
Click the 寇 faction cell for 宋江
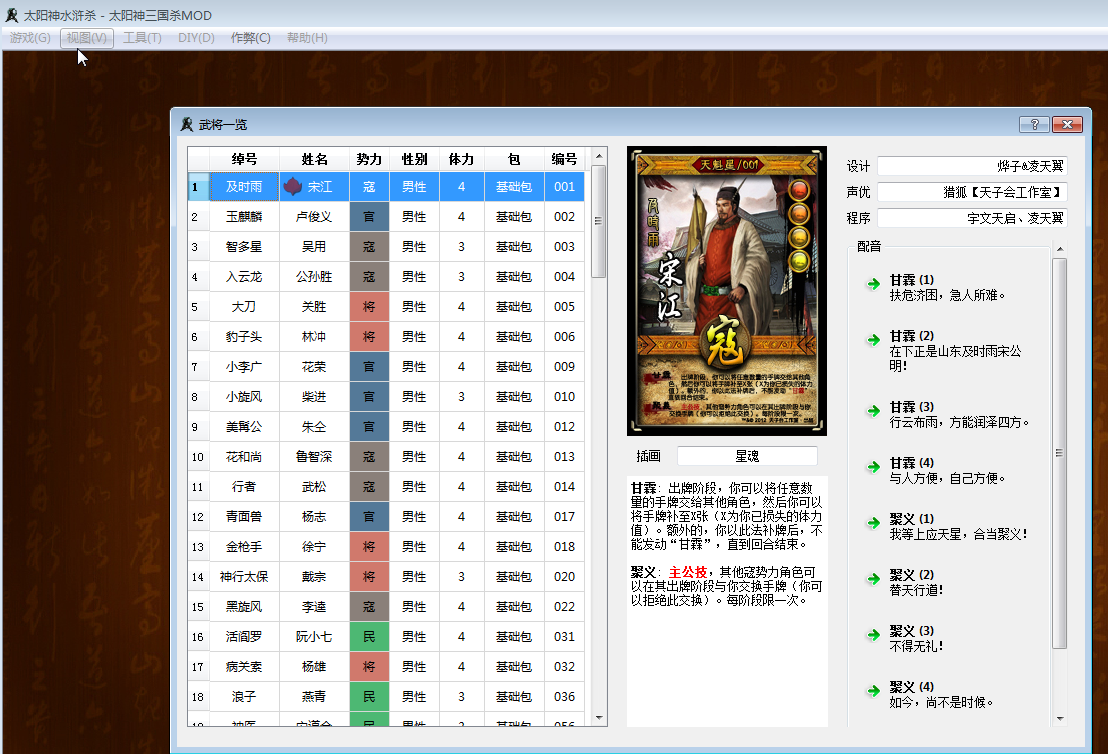[x=369, y=187]
